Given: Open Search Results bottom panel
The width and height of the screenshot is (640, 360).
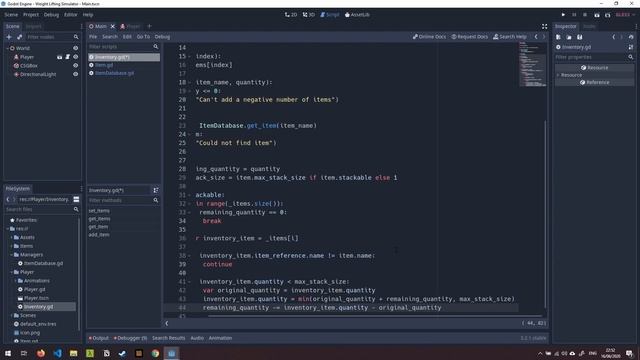Looking at the screenshot, I should 169,338.
